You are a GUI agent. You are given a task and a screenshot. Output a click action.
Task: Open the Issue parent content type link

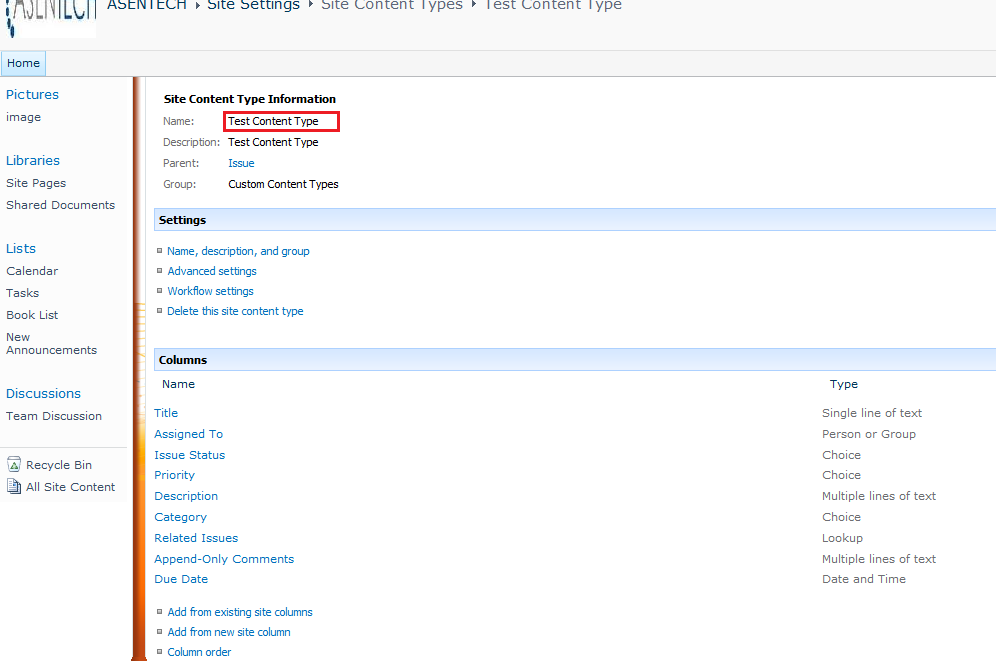click(x=240, y=163)
